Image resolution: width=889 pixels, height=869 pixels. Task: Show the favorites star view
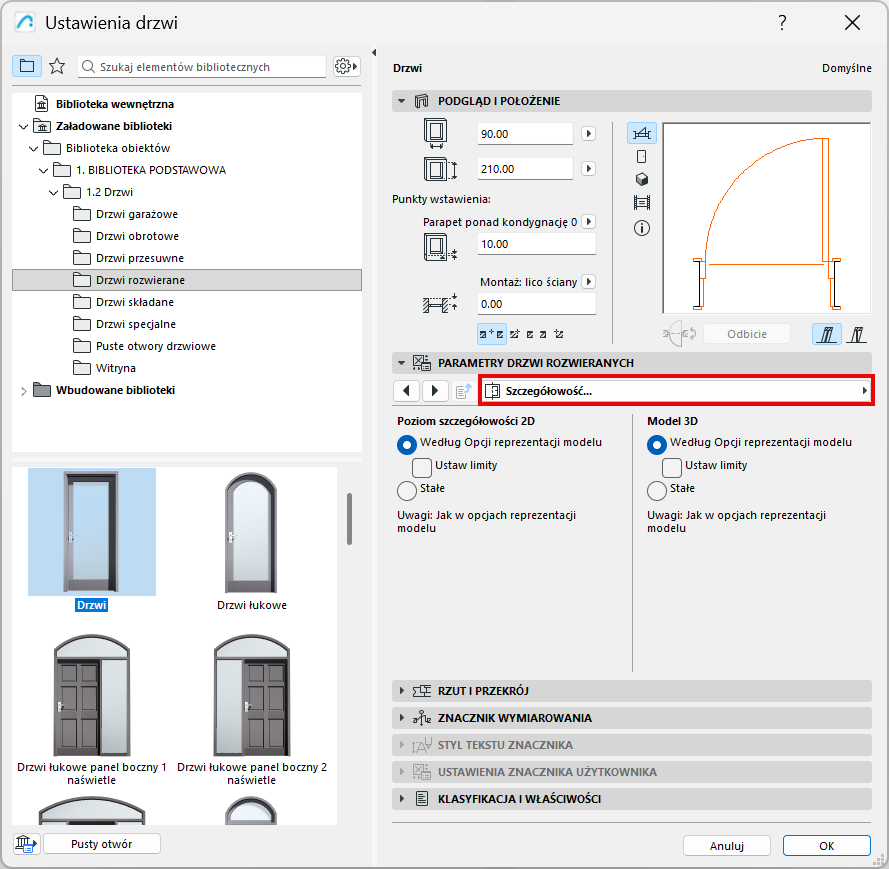(57, 66)
